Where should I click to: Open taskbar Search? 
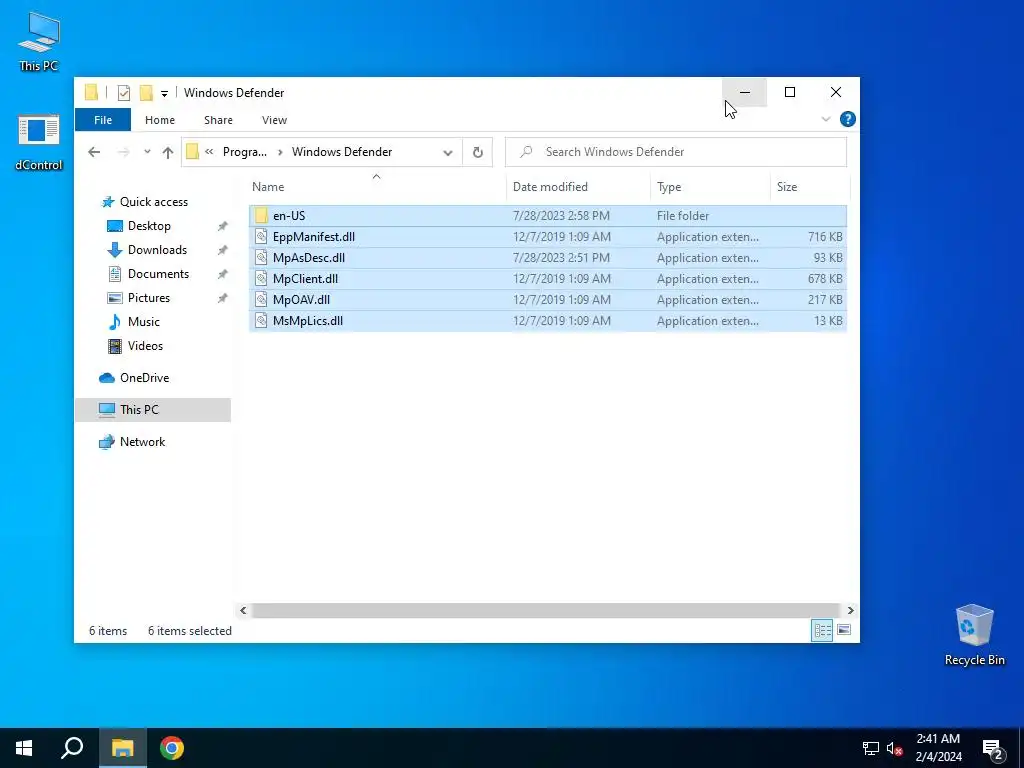(x=72, y=748)
